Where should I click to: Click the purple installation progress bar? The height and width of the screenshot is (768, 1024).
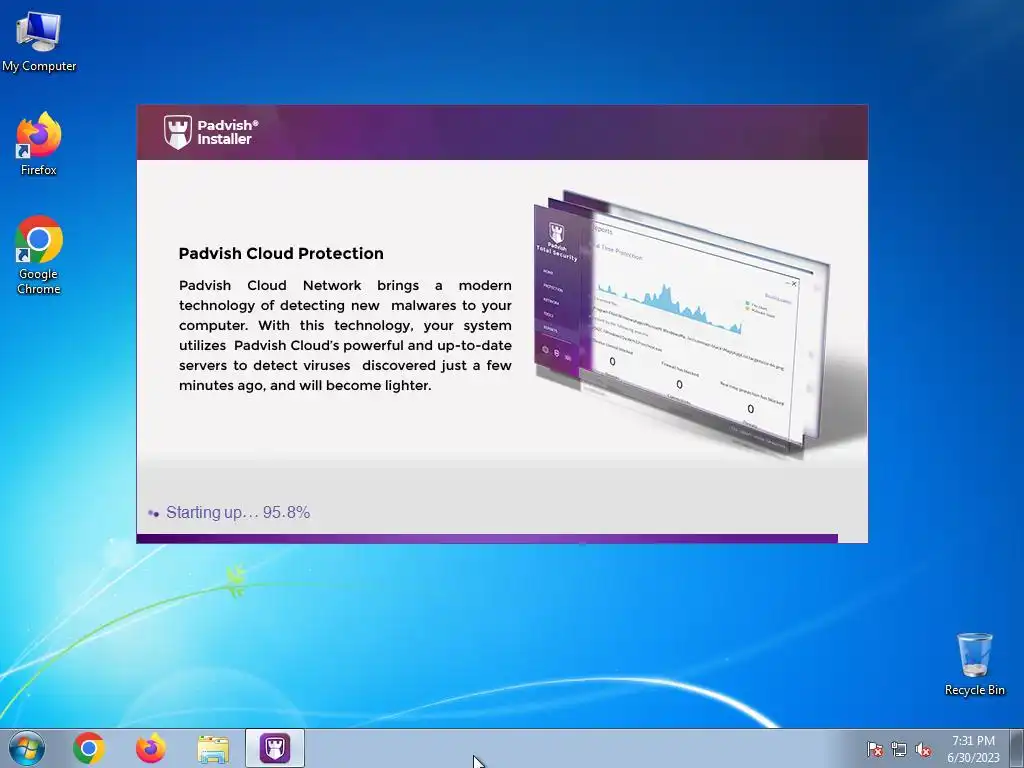[487, 539]
